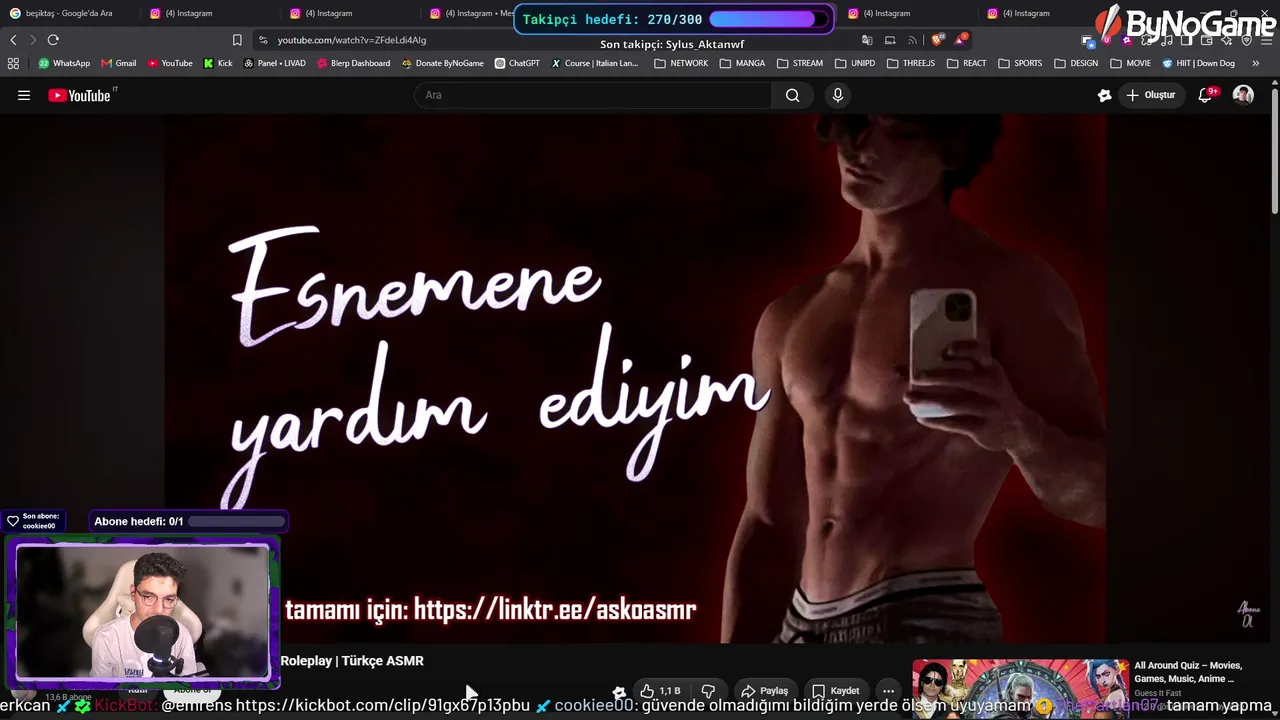1280x720 pixels.
Task: Open the Donate ByNoGame bookmark
Action: click(442, 63)
